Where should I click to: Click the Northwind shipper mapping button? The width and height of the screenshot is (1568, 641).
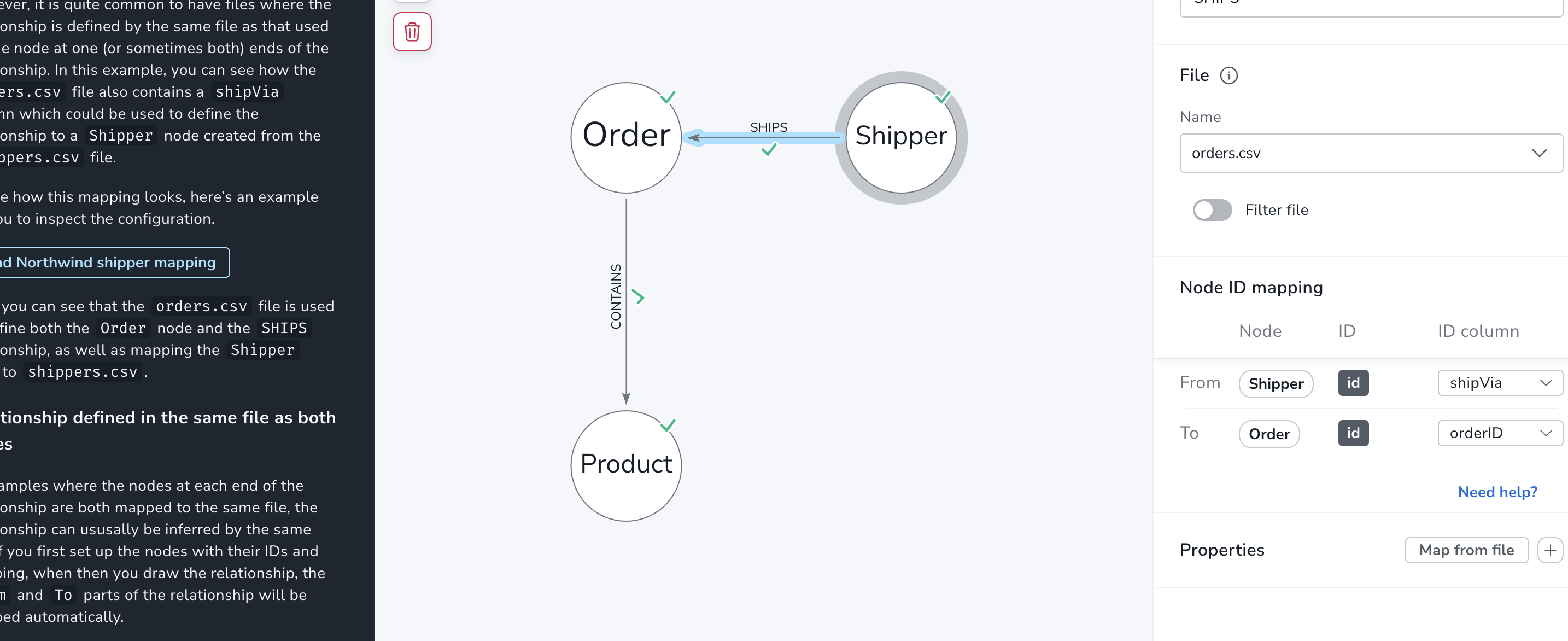[114, 263]
